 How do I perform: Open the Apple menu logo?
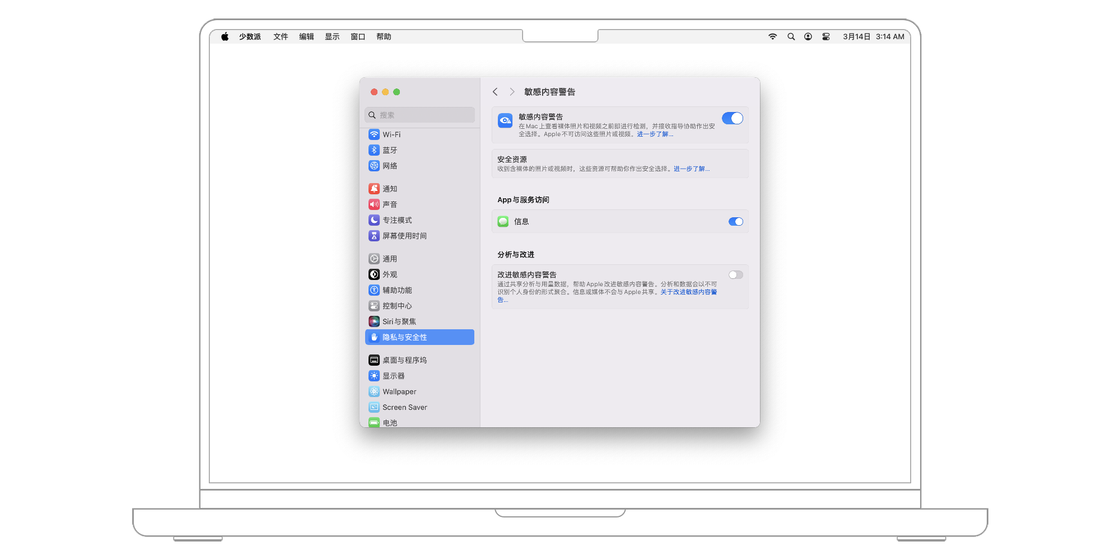224,36
